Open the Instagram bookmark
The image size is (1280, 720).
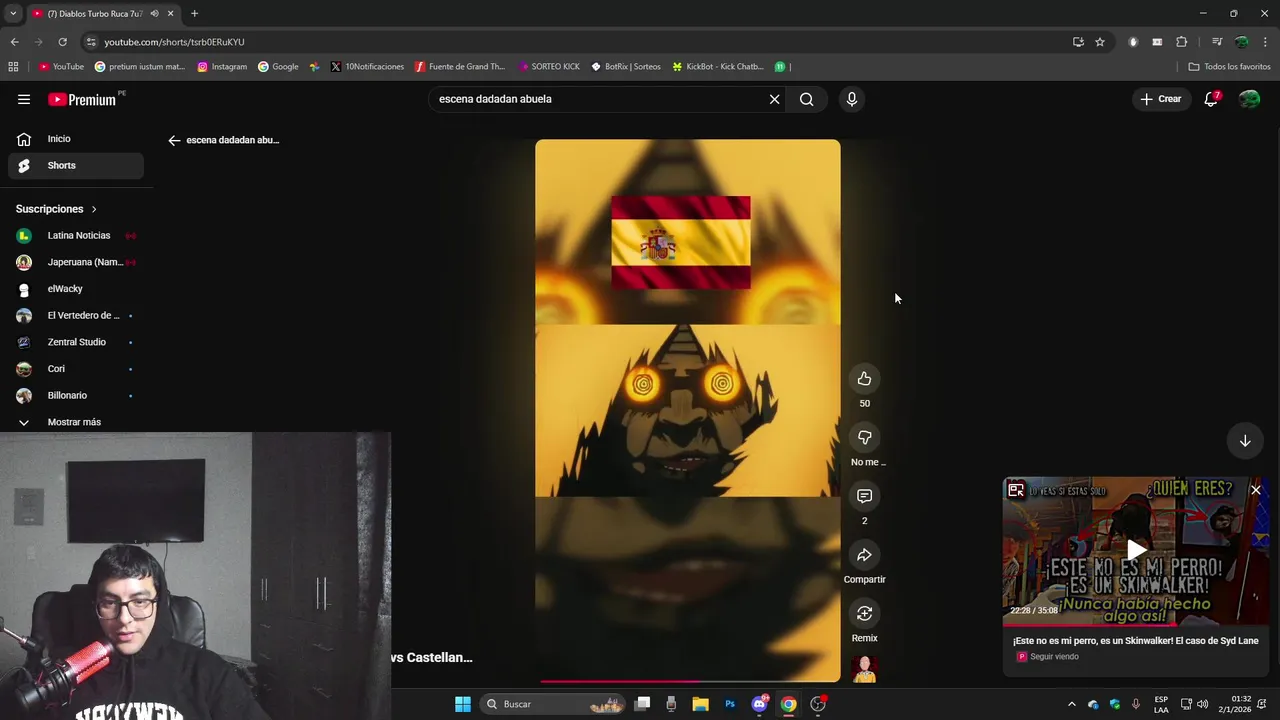click(x=222, y=67)
